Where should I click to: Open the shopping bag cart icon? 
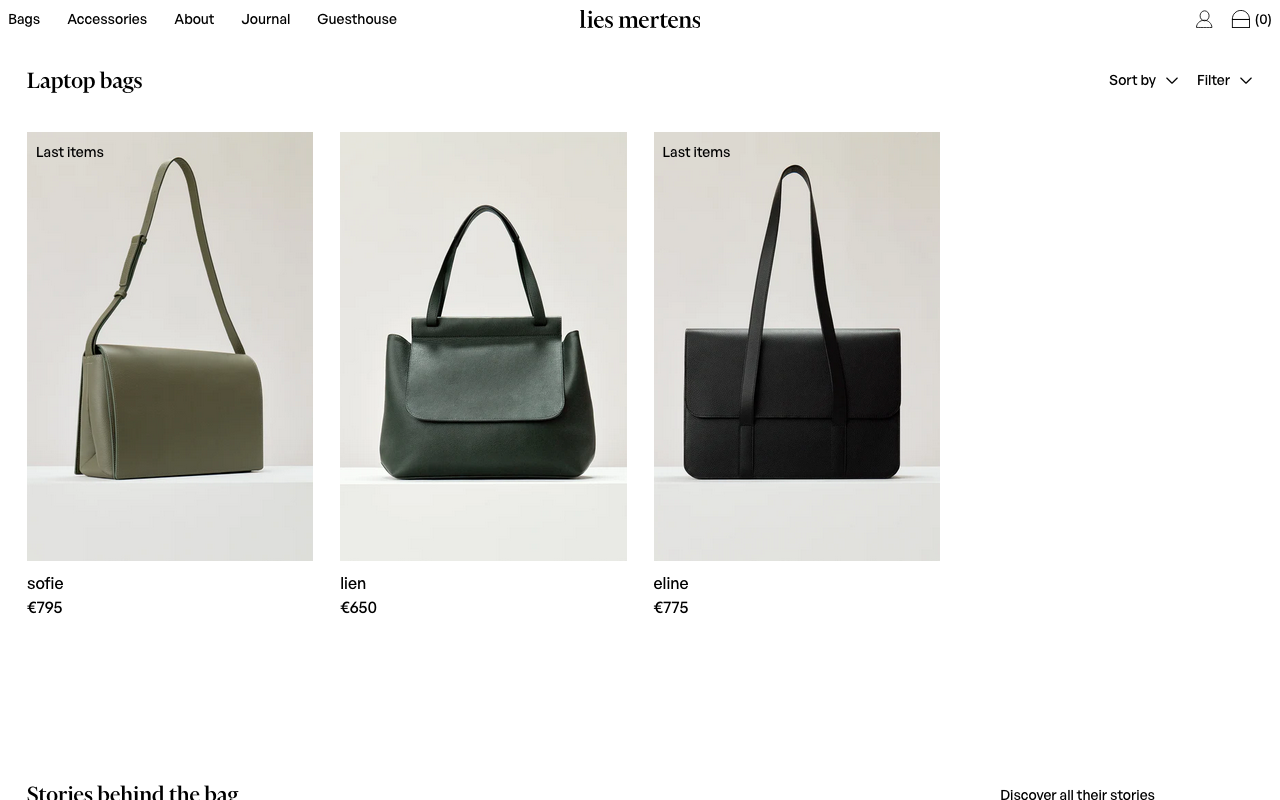(1241, 19)
